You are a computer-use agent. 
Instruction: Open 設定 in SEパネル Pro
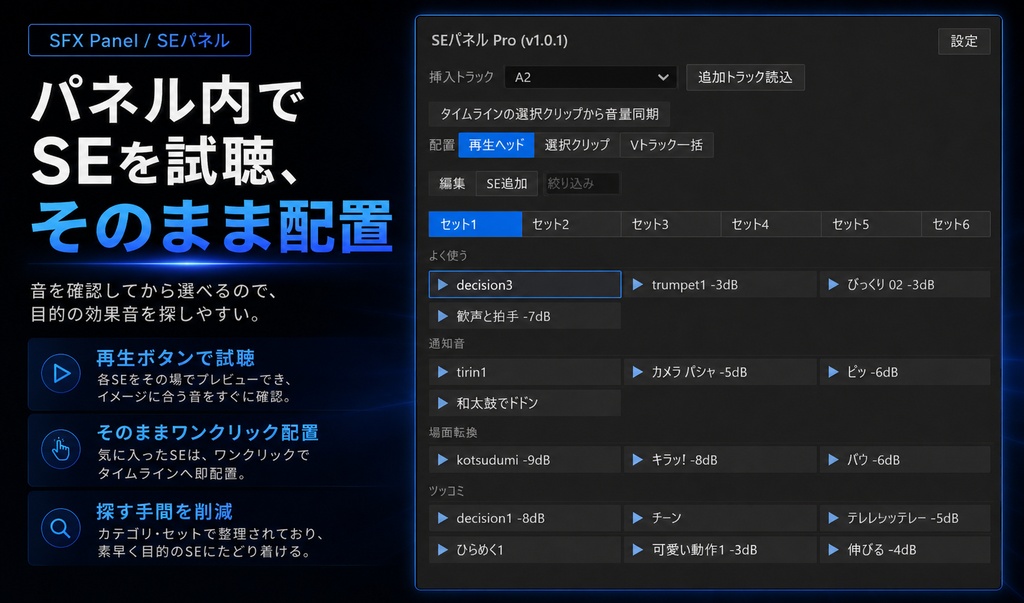964,41
